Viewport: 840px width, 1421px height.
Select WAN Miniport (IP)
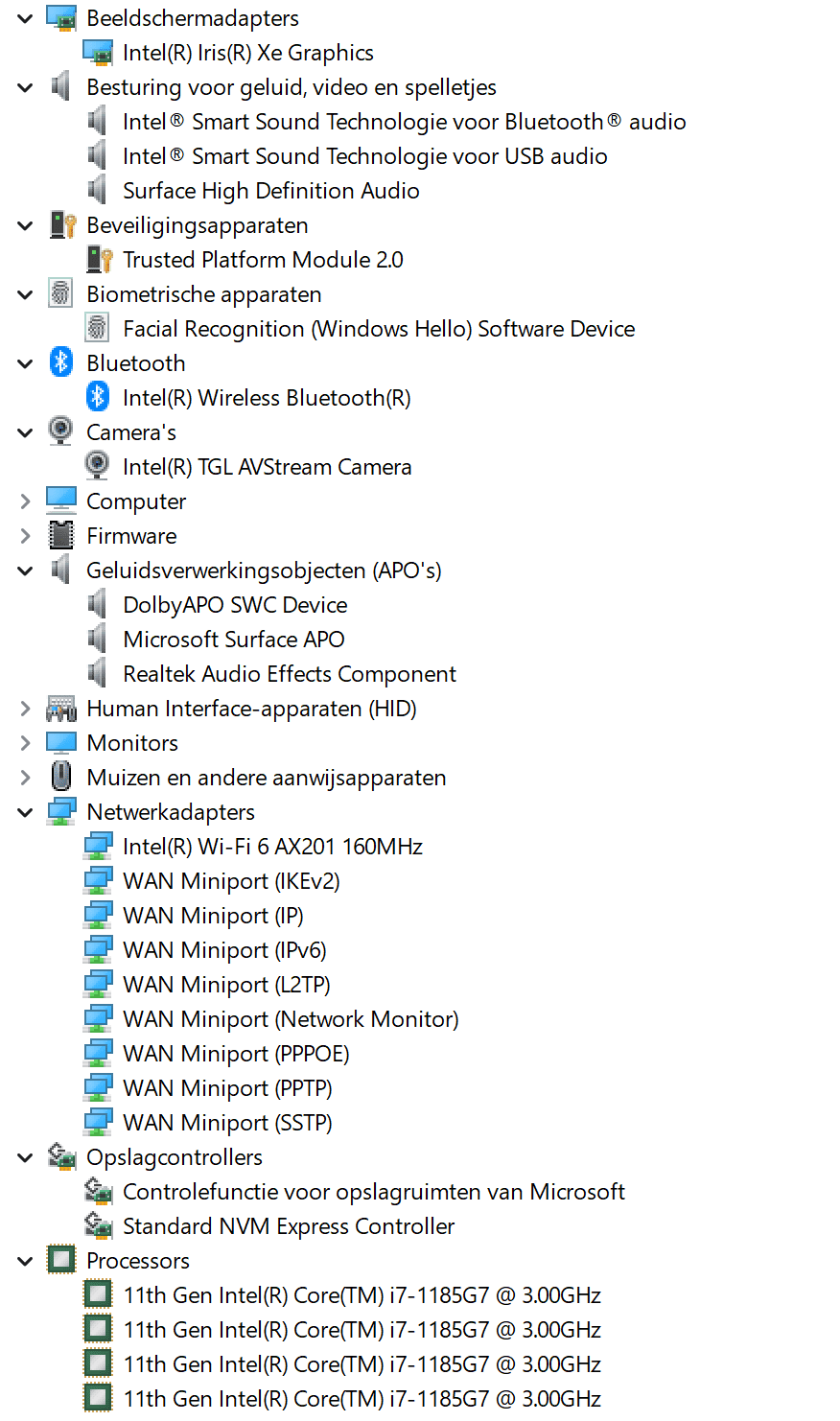click(213, 916)
